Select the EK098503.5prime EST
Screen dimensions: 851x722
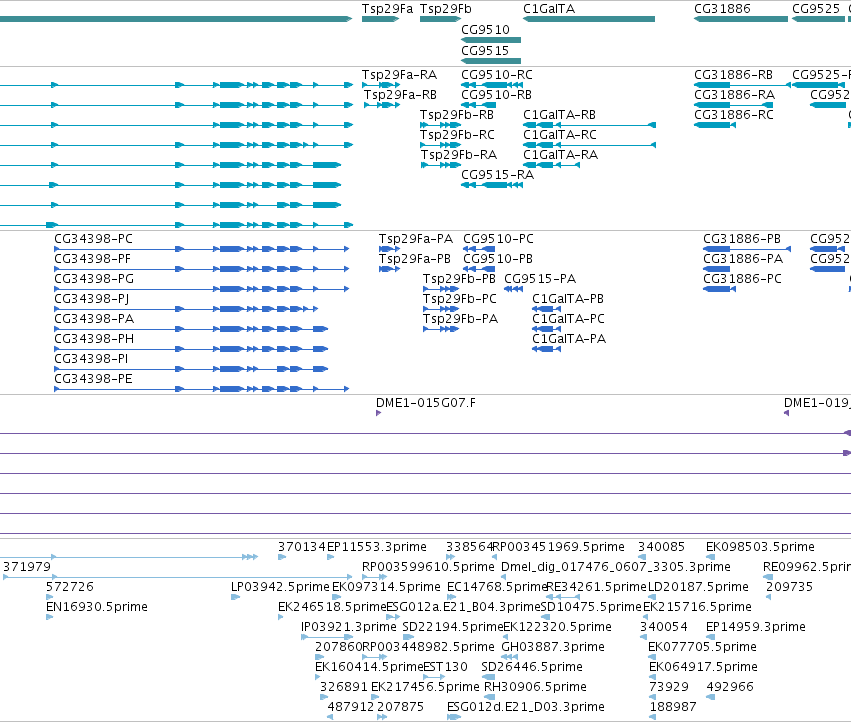(710, 558)
